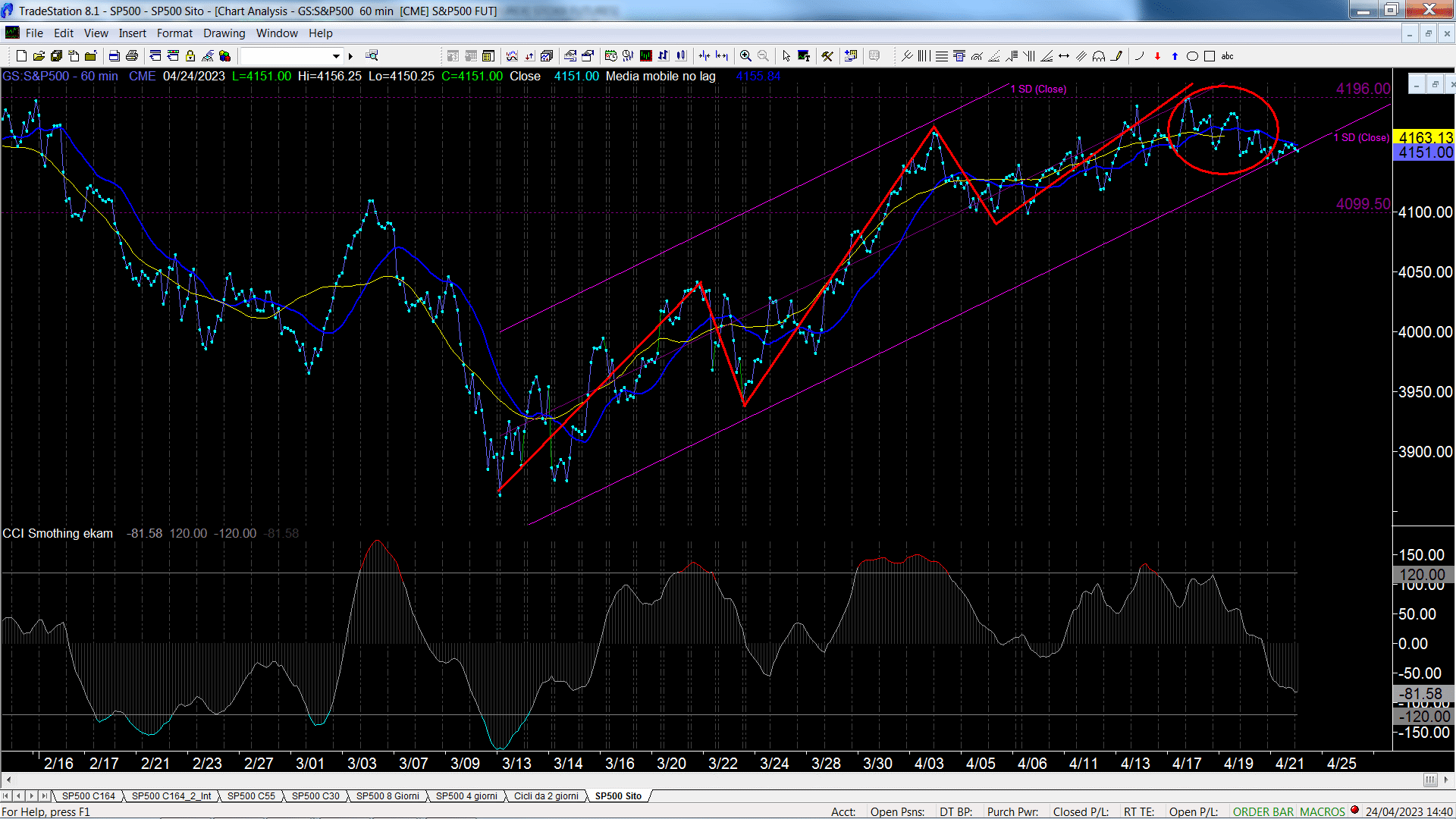This screenshot has width=1456, height=819.
Task: Open the File menu
Action: click(x=34, y=33)
